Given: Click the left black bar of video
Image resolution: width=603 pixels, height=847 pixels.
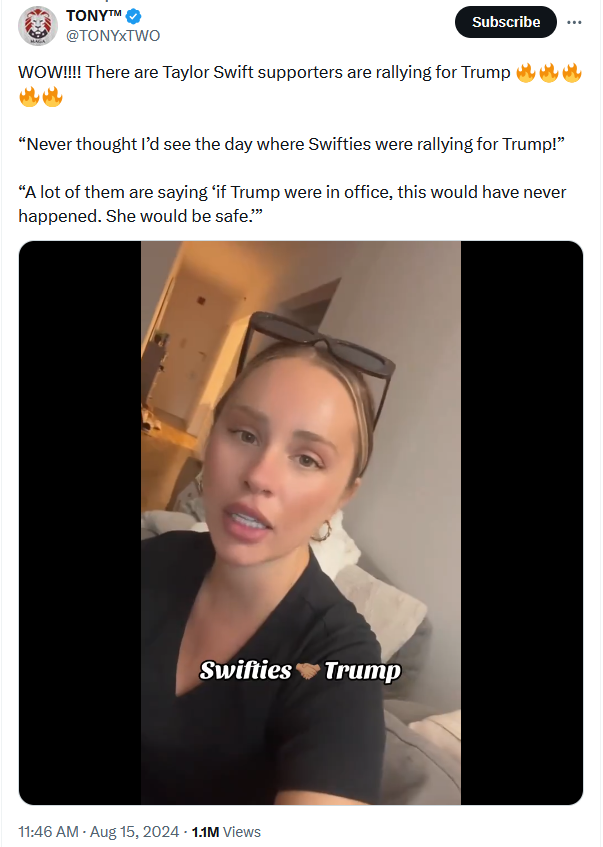Looking at the screenshot, I should [x=80, y=523].
